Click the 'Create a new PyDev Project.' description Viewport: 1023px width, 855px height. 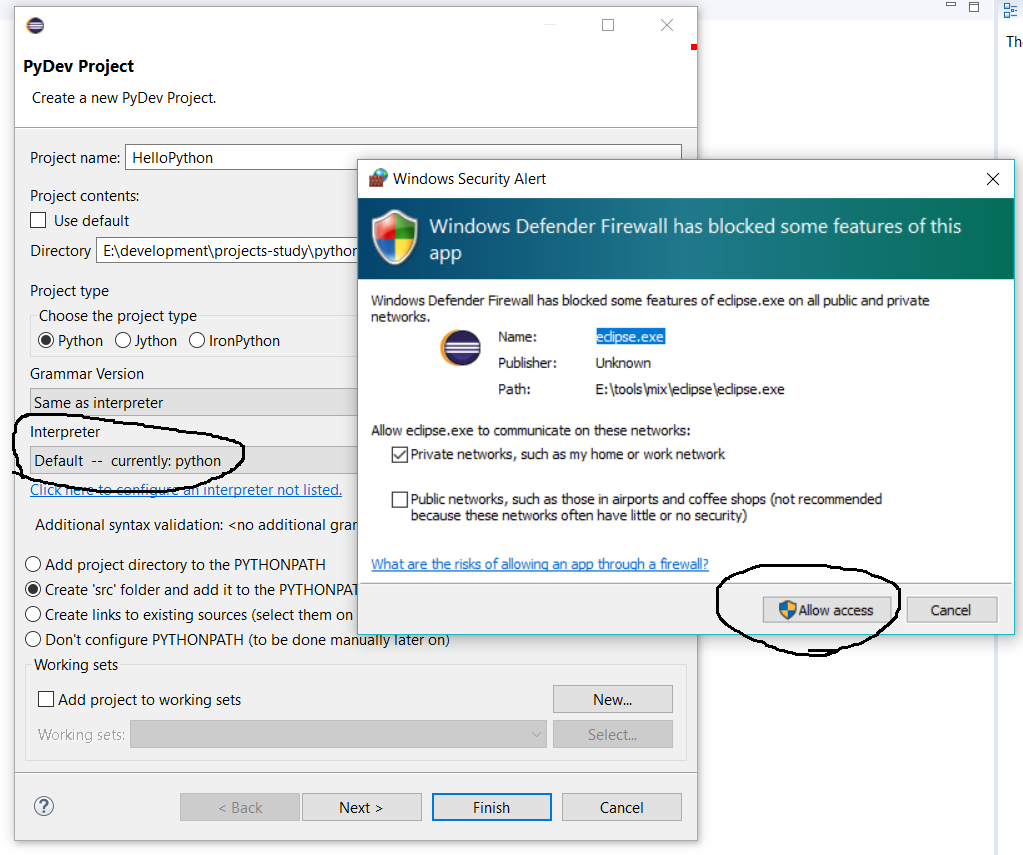click(x=124, y=98)
